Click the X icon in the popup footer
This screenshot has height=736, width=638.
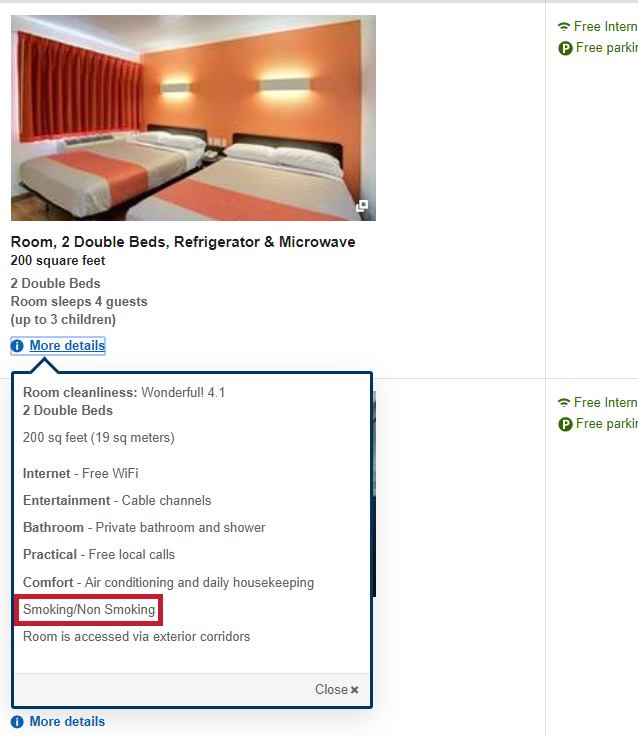pyautogui.click(x=354, y=690)
